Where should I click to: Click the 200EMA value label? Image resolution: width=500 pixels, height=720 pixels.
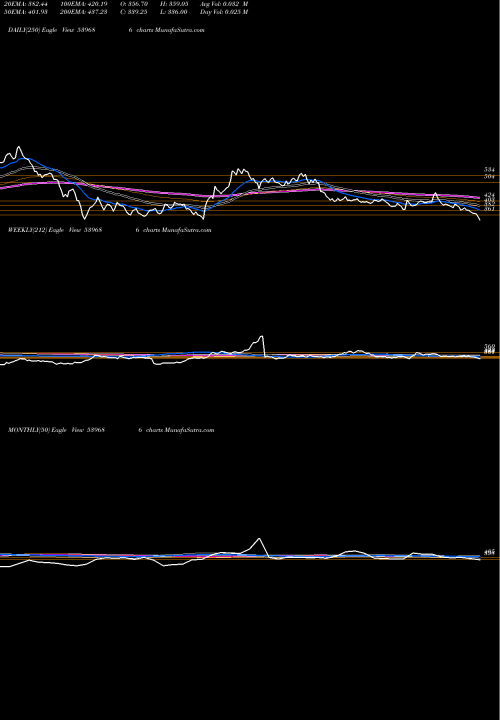(x=84, y=12)
